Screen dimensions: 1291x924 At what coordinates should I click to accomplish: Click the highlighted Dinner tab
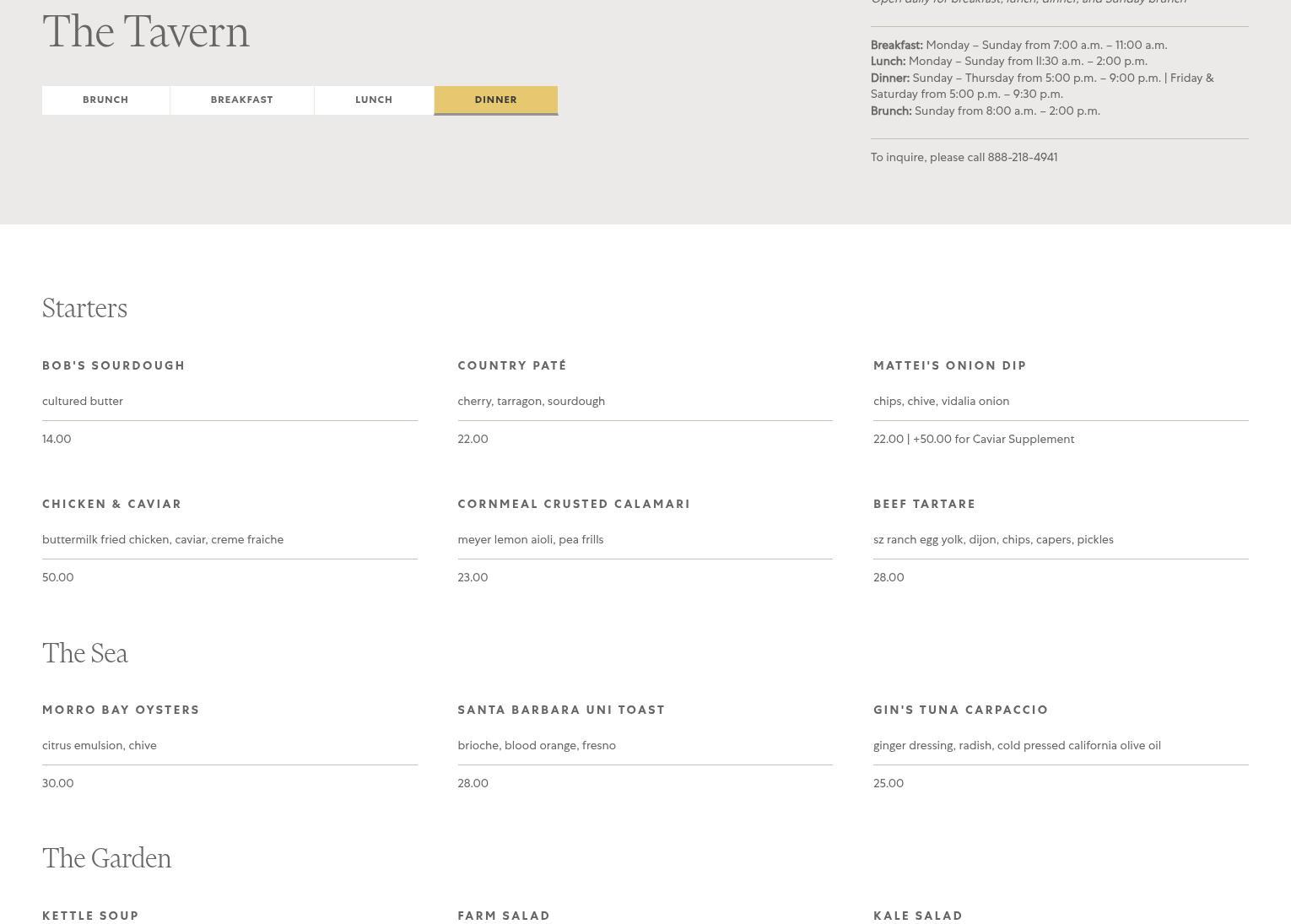pos(495,100)
